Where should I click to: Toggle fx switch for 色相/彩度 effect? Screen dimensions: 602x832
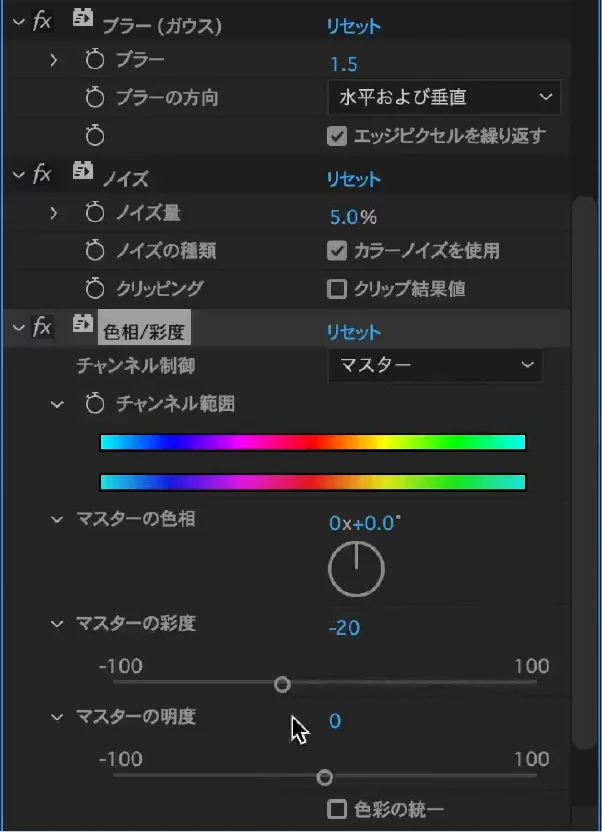pyautogui.click(x=42, y=327)
